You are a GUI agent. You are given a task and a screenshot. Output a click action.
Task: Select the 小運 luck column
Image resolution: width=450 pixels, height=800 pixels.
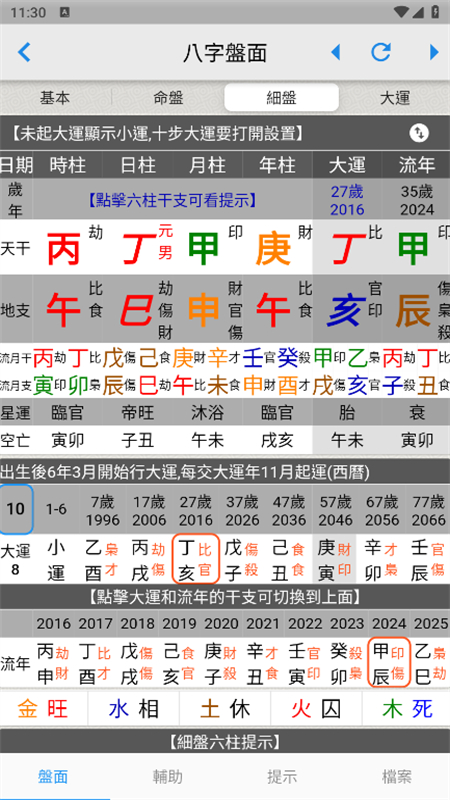click(x=56, y=560)
